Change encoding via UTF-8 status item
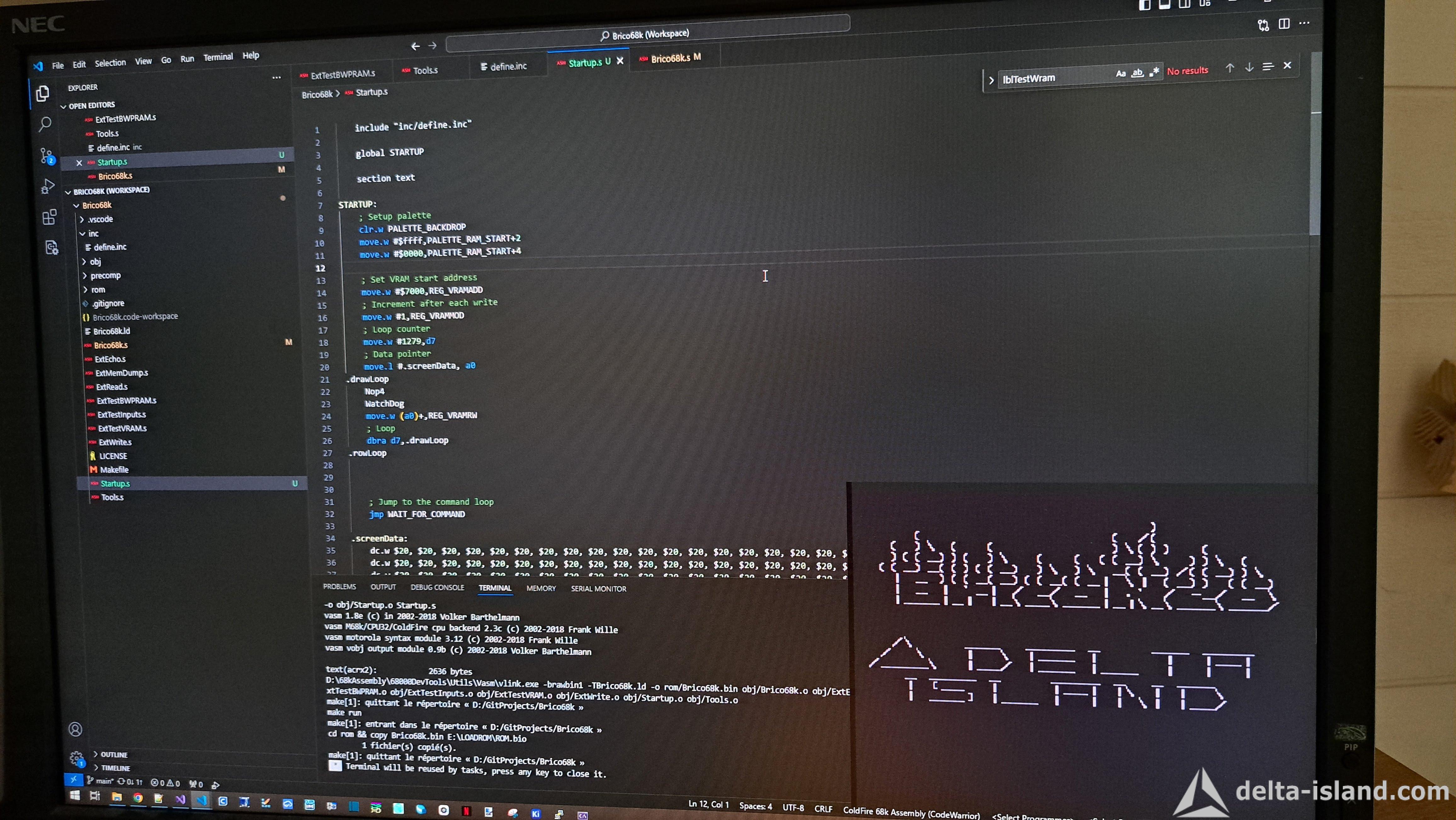The height and width of the screenshot is (820, 1456). click(x=793, y=808)
